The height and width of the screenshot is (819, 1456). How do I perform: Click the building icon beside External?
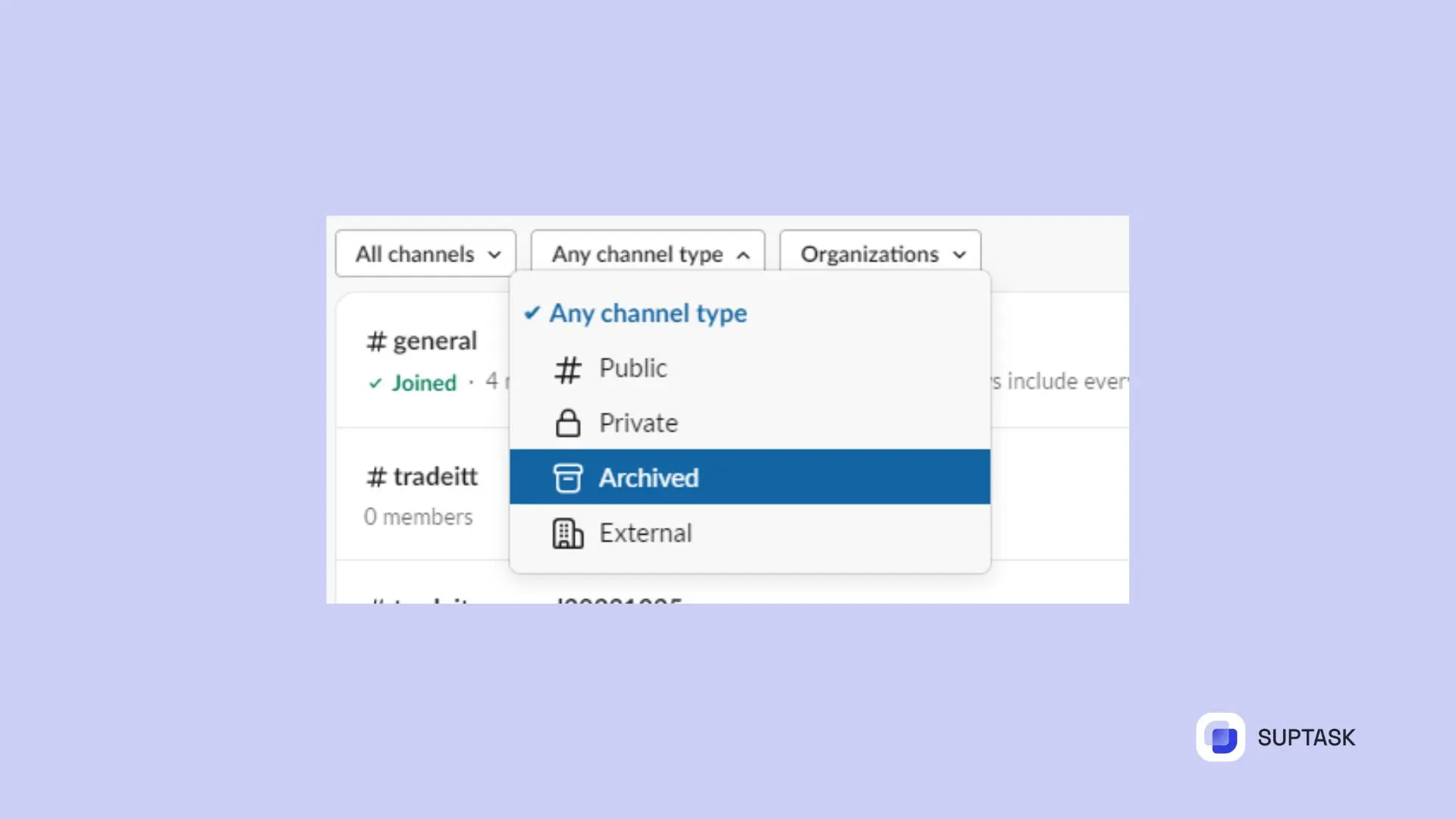[x=567, y=533]
